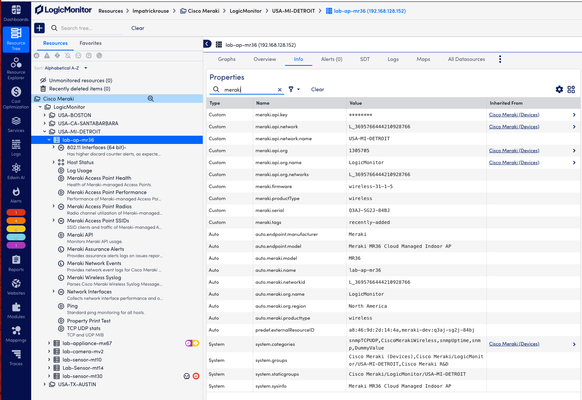
Task: Expand the Meraki Access Point Radios node
Action: point(53,206)
